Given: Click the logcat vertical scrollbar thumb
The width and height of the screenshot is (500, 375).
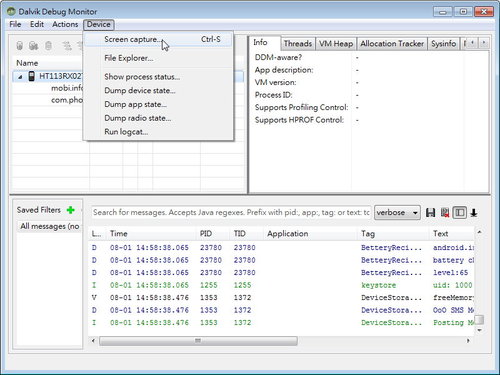Looking at the screenshot, I should [x=479, y=320].
